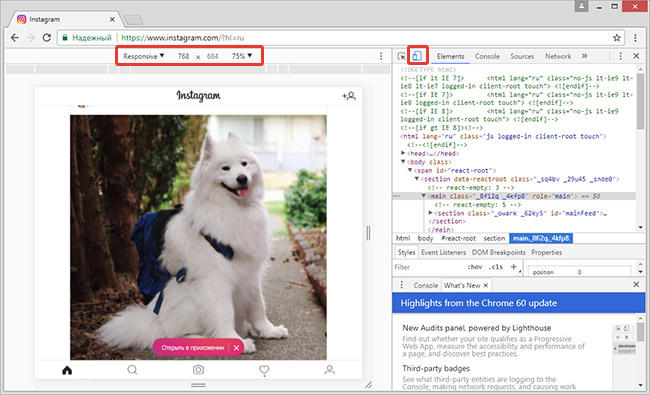Click the secure site lock icon
This screenshot has height=395, width=650.
[65, 38]
